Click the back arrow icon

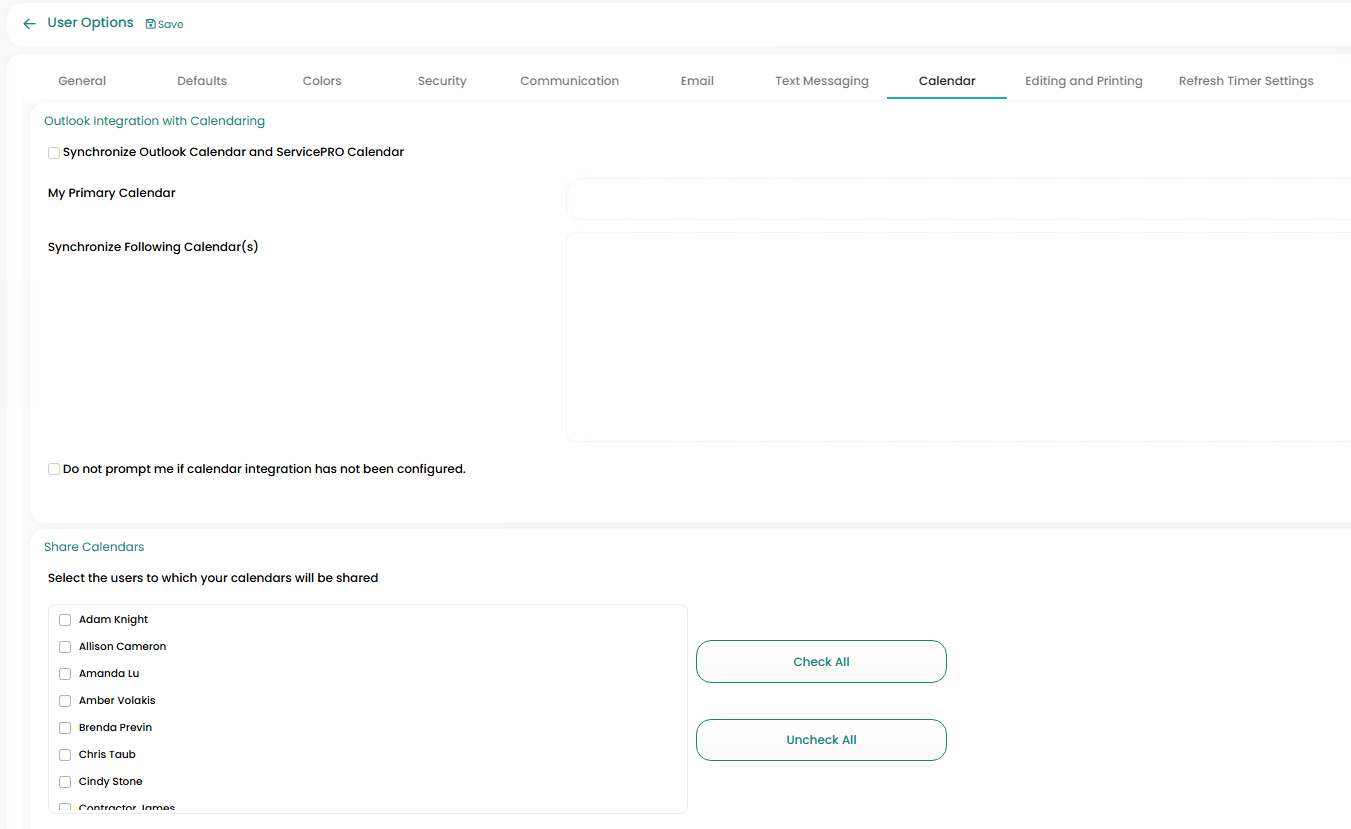[x=29, y=23]
